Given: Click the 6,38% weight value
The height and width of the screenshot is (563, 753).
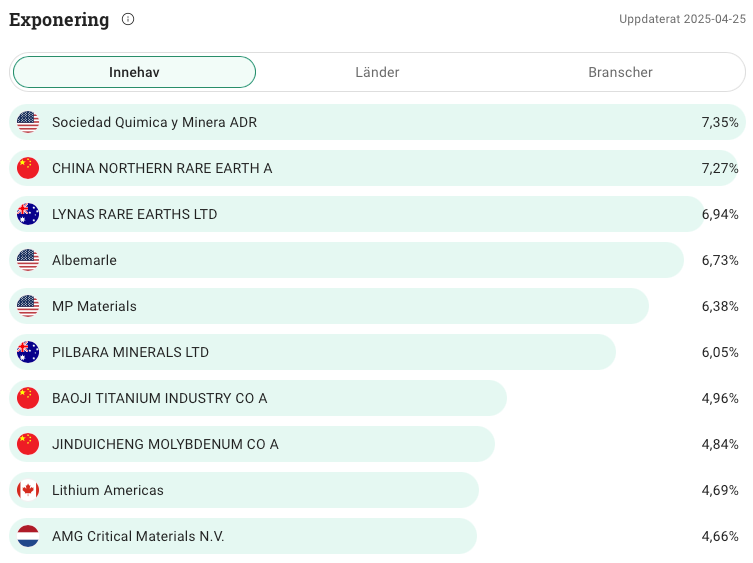Looking at the screenshot, I should (720, 306).
